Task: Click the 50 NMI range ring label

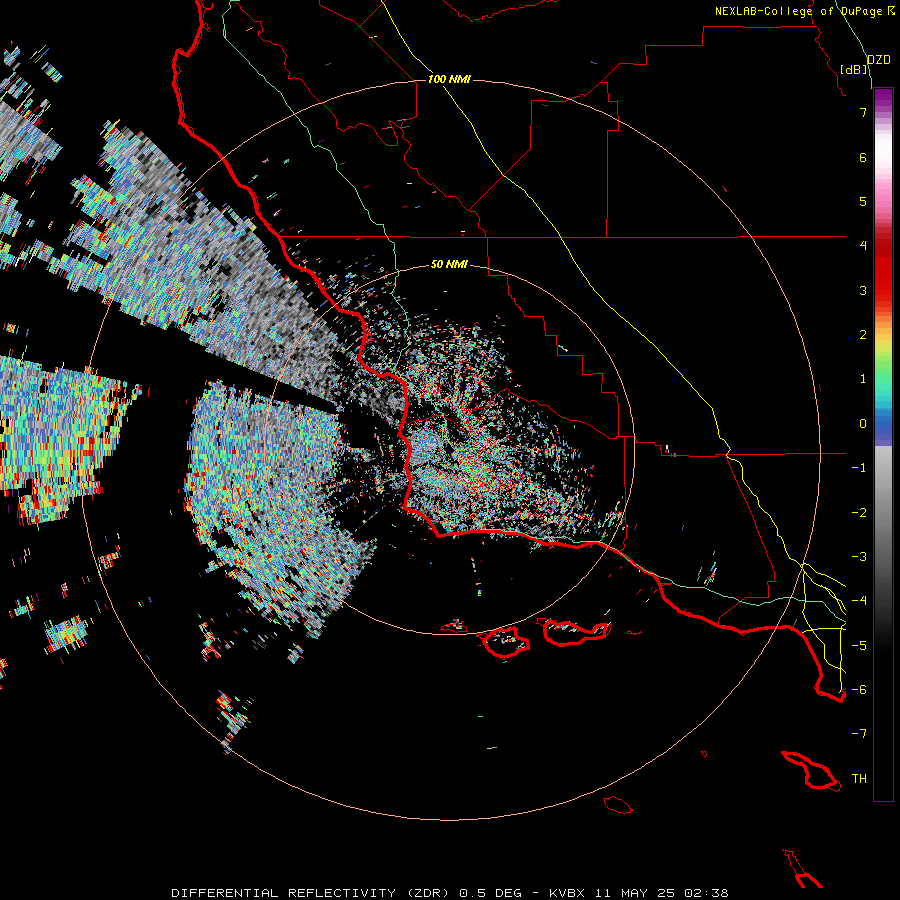Action: 449,264
